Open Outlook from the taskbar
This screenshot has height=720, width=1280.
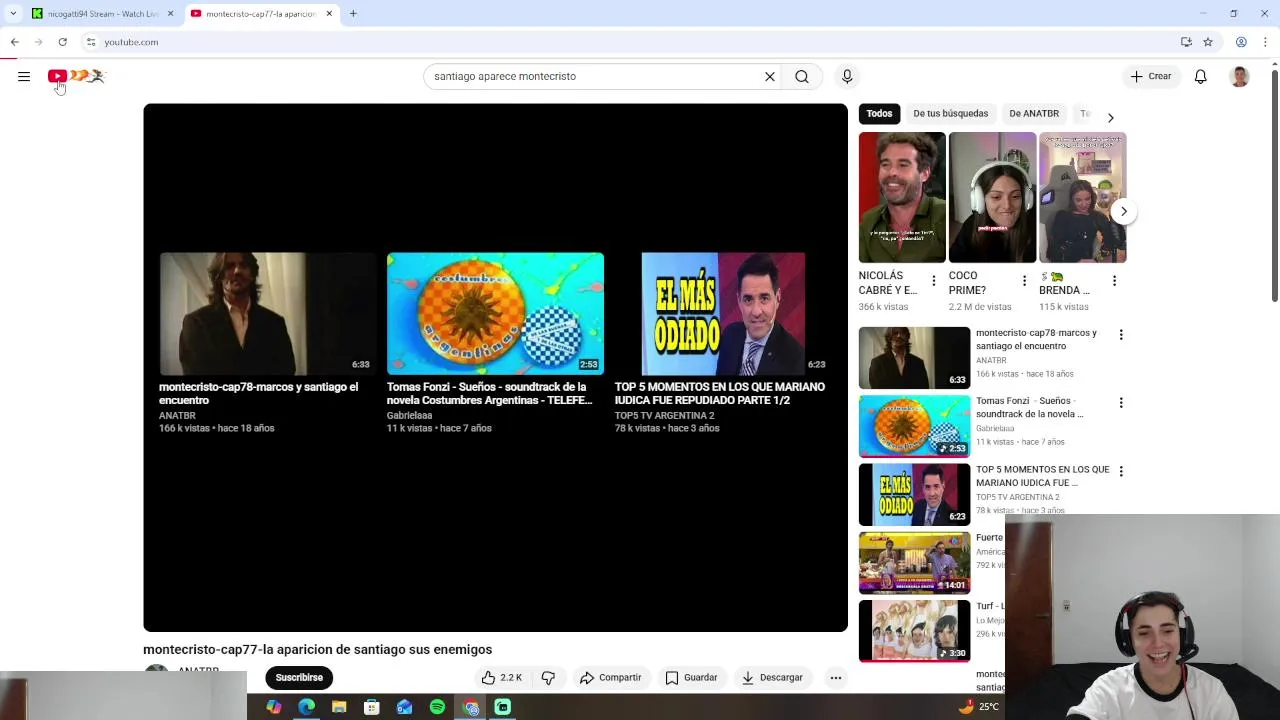pyautogui.click(x=404, y=707)
